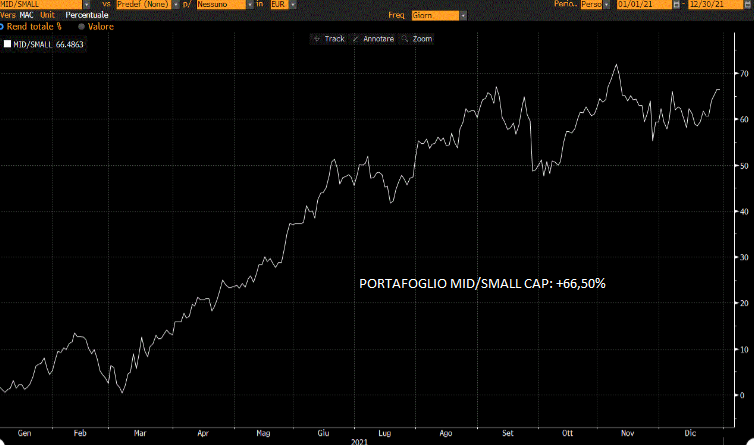
Task: Click the white MID/SMALL legend square
Action: pyautogui.click(x=8, y=44)
